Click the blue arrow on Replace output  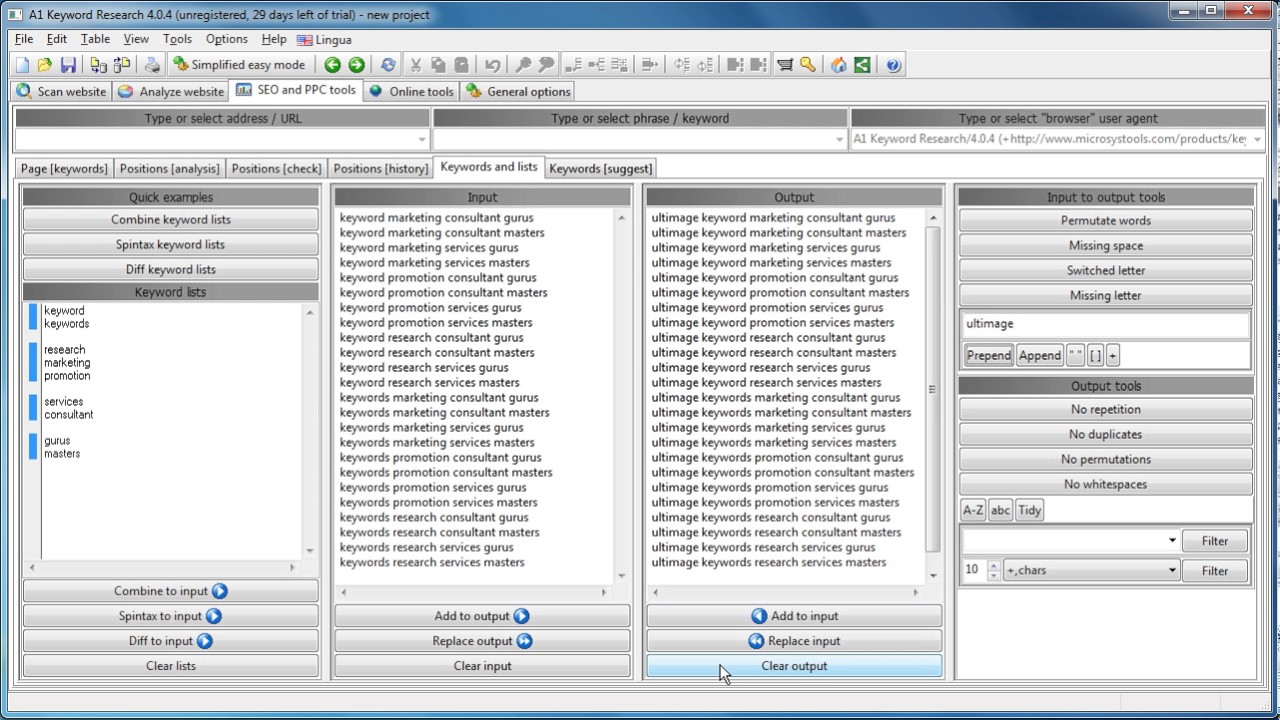(525, 641)
